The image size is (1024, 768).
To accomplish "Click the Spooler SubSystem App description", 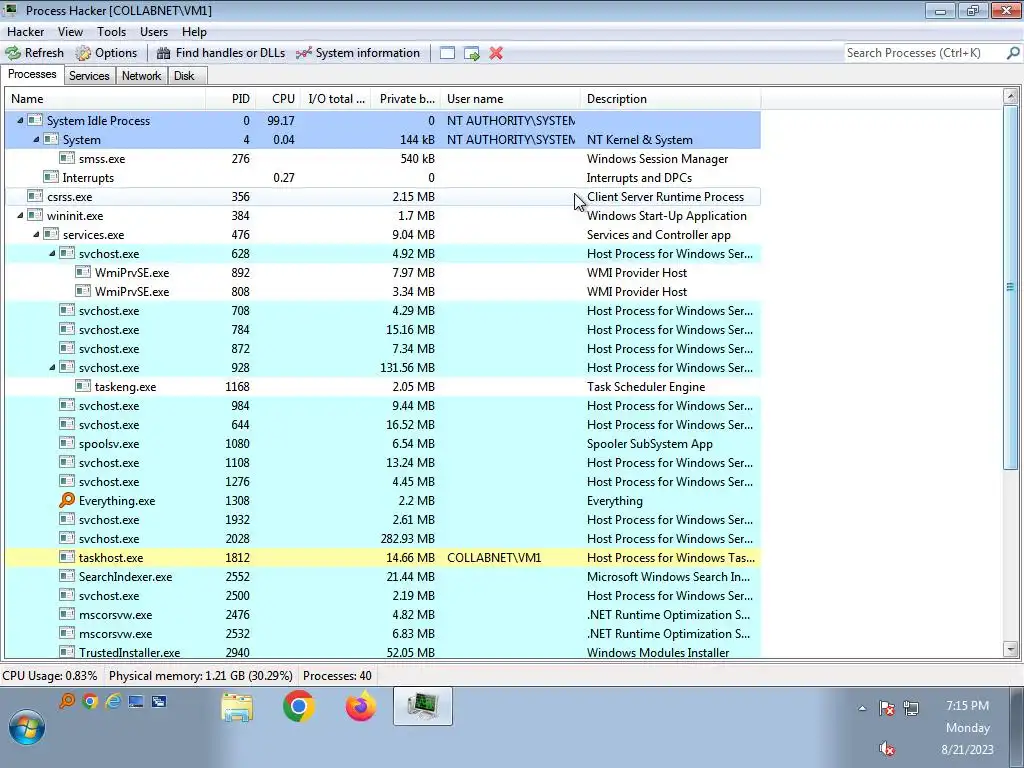I will (x=649, y=443).
